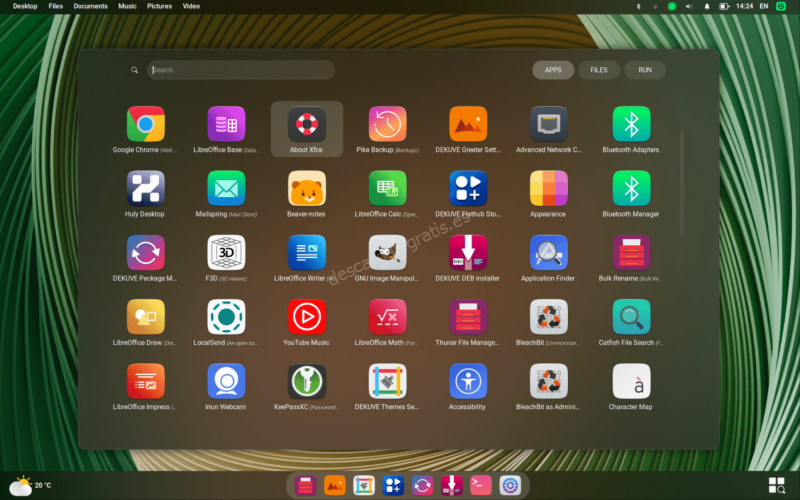Click the app grid search icon bottom-right
The image size is (800, 500).
(777, 485)
